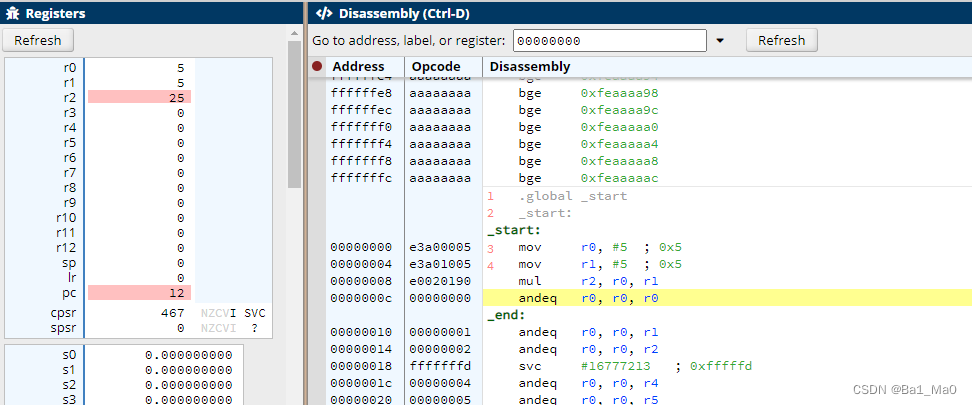Click the Registers panel bug icon
Viewport: 972px width, 405px height.
click(x=12, y=13)
